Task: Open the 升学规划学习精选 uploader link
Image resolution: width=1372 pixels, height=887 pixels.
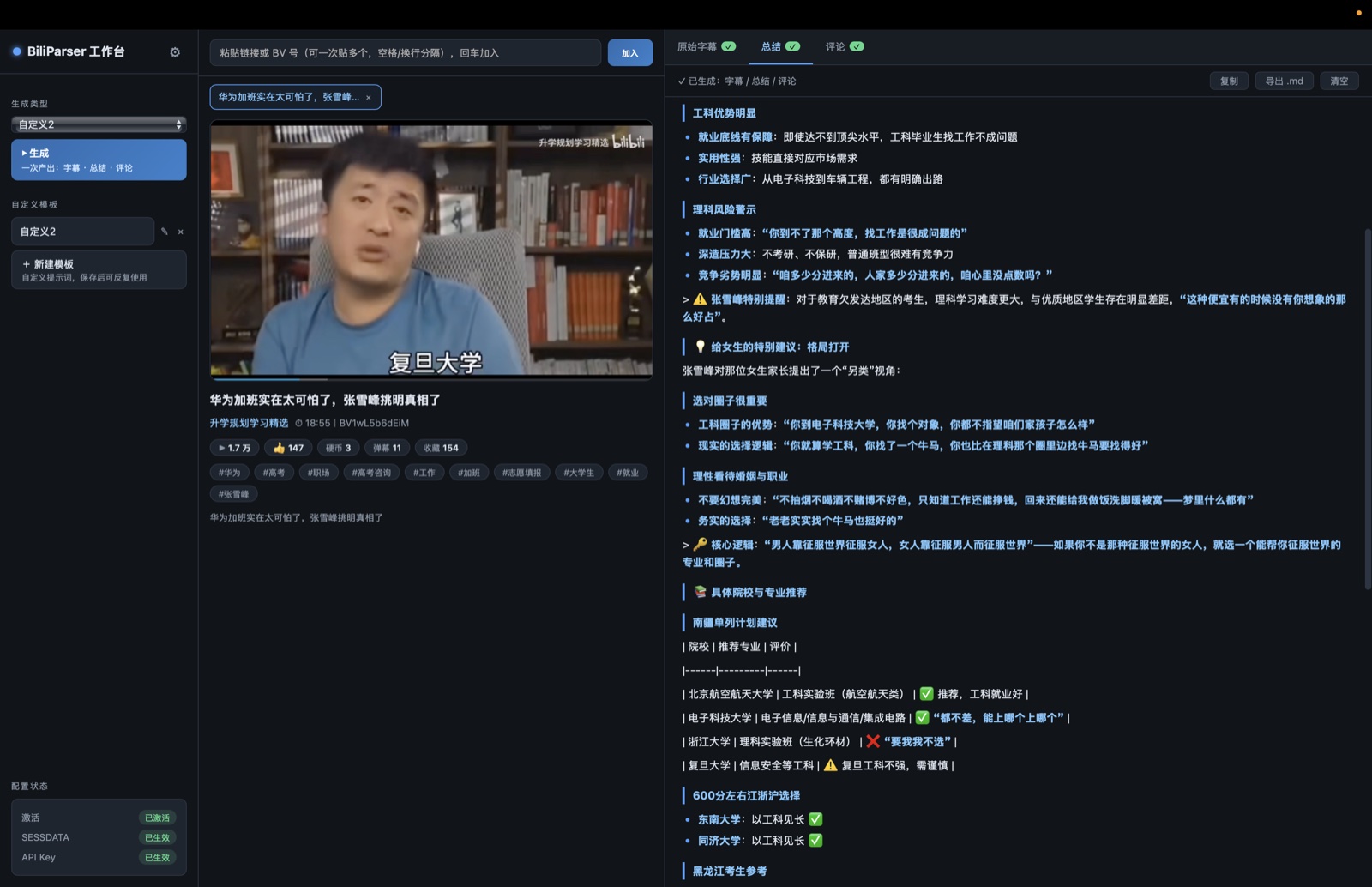Action: tap(249, 423)
